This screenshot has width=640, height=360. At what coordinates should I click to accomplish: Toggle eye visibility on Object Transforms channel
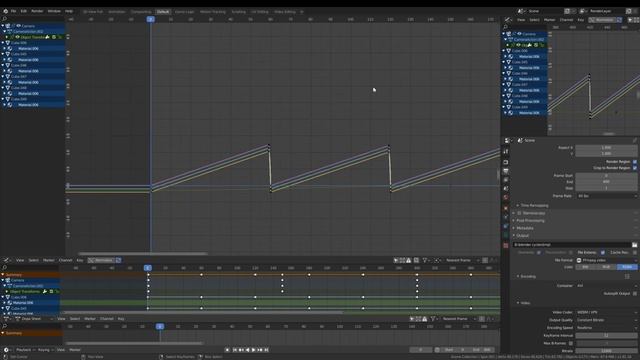pos(18,37)
